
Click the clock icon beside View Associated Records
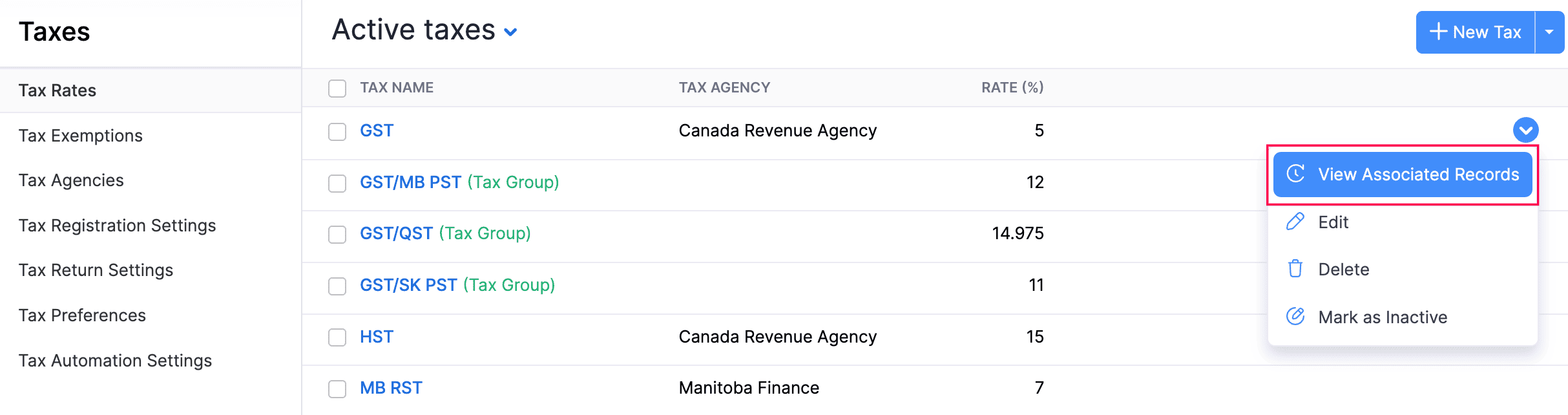1295,174
